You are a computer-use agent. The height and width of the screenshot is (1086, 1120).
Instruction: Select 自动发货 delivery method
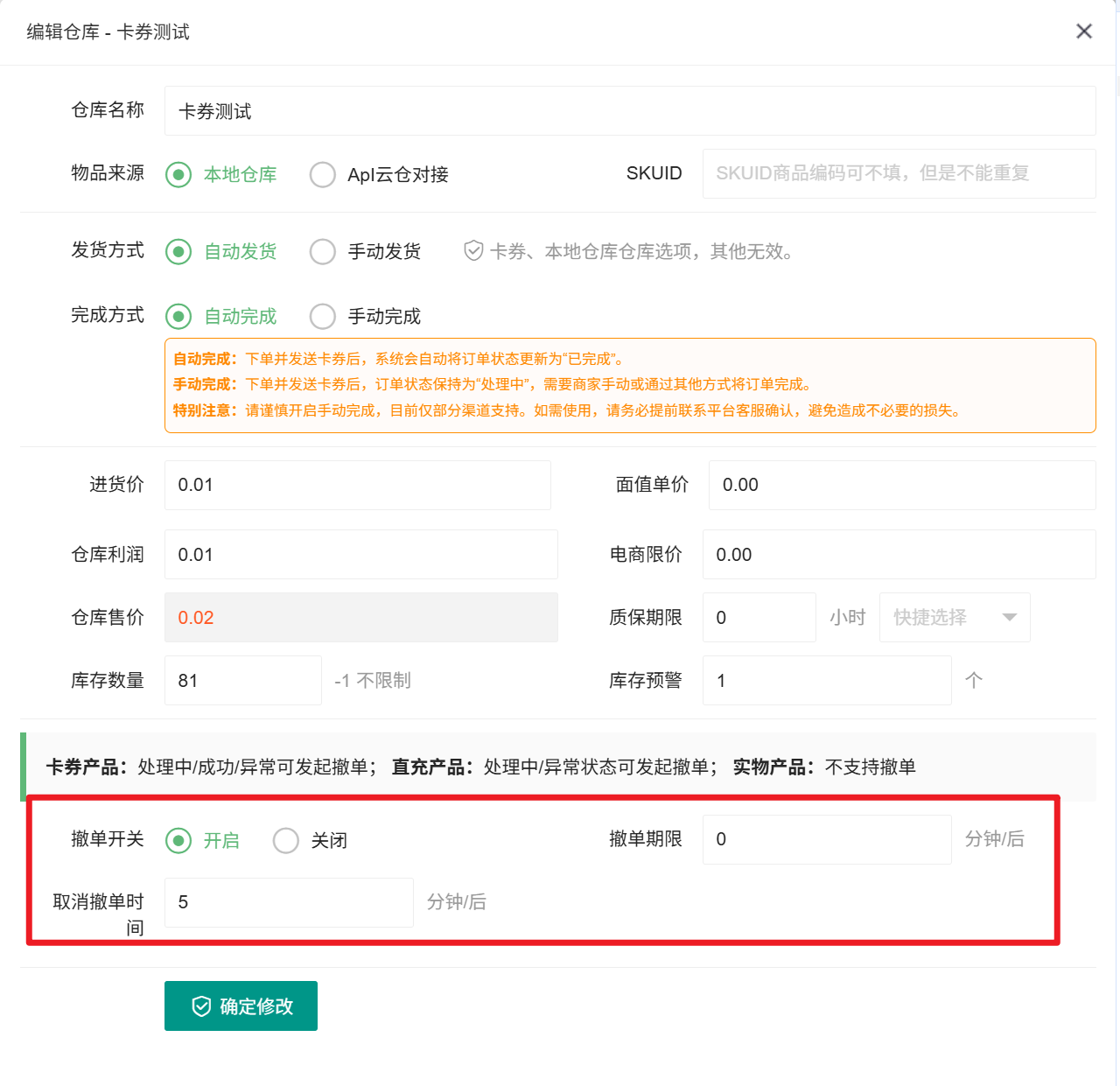point(178,252)
